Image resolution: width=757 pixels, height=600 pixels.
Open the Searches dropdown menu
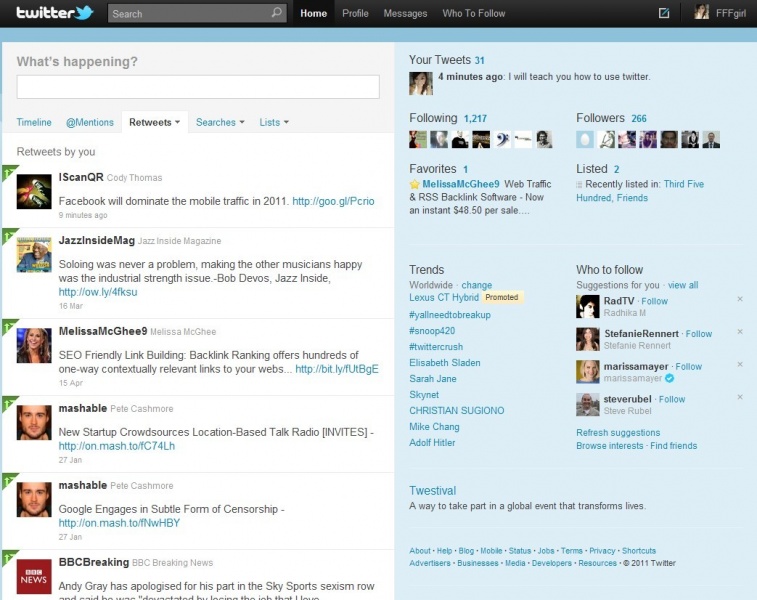tap(220, 123)
